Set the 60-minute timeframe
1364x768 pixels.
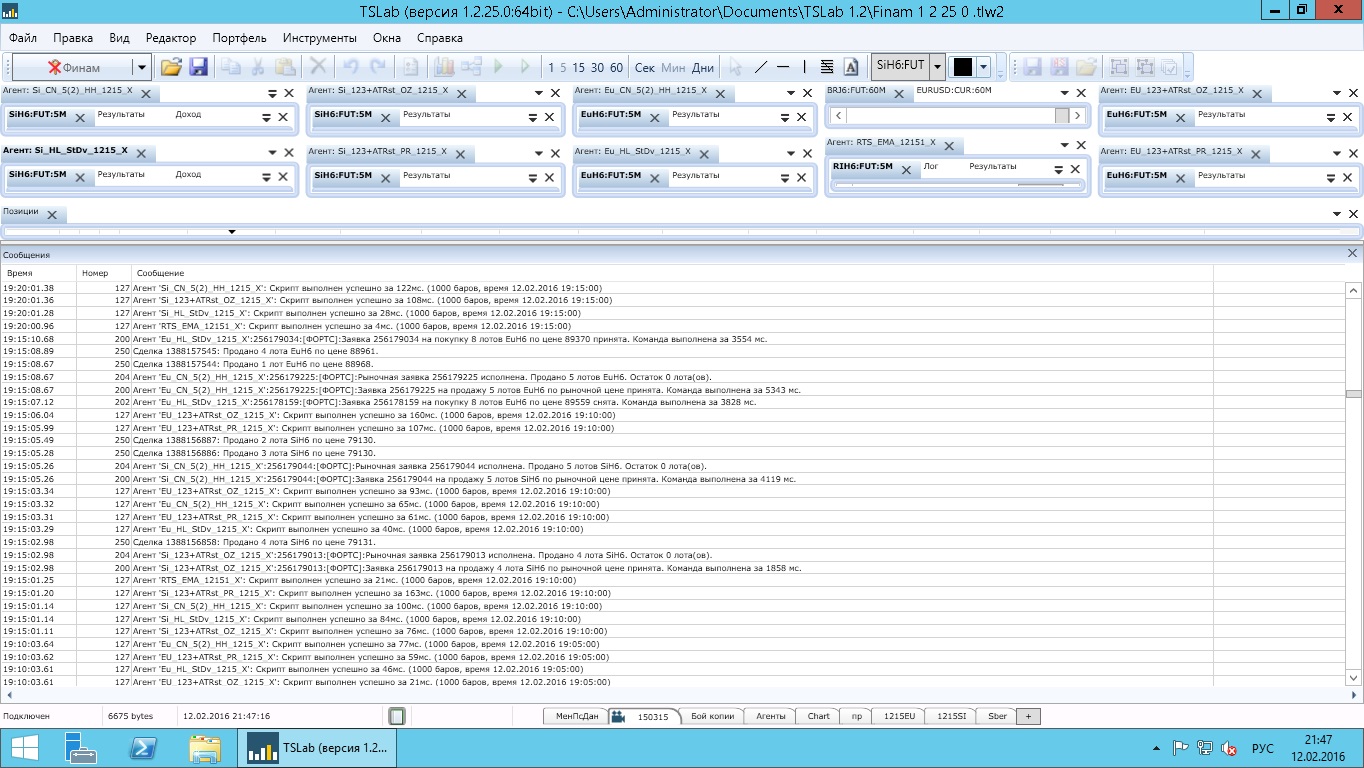click(x=616, y=68)
